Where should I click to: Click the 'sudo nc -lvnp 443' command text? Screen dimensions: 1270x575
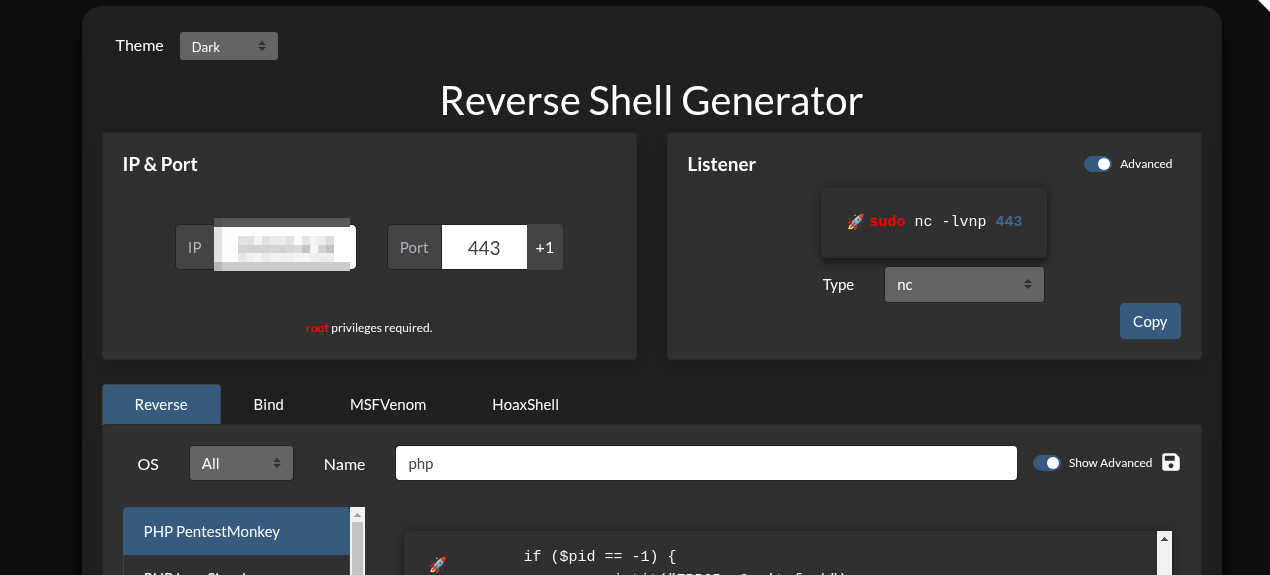click(946, 222)
